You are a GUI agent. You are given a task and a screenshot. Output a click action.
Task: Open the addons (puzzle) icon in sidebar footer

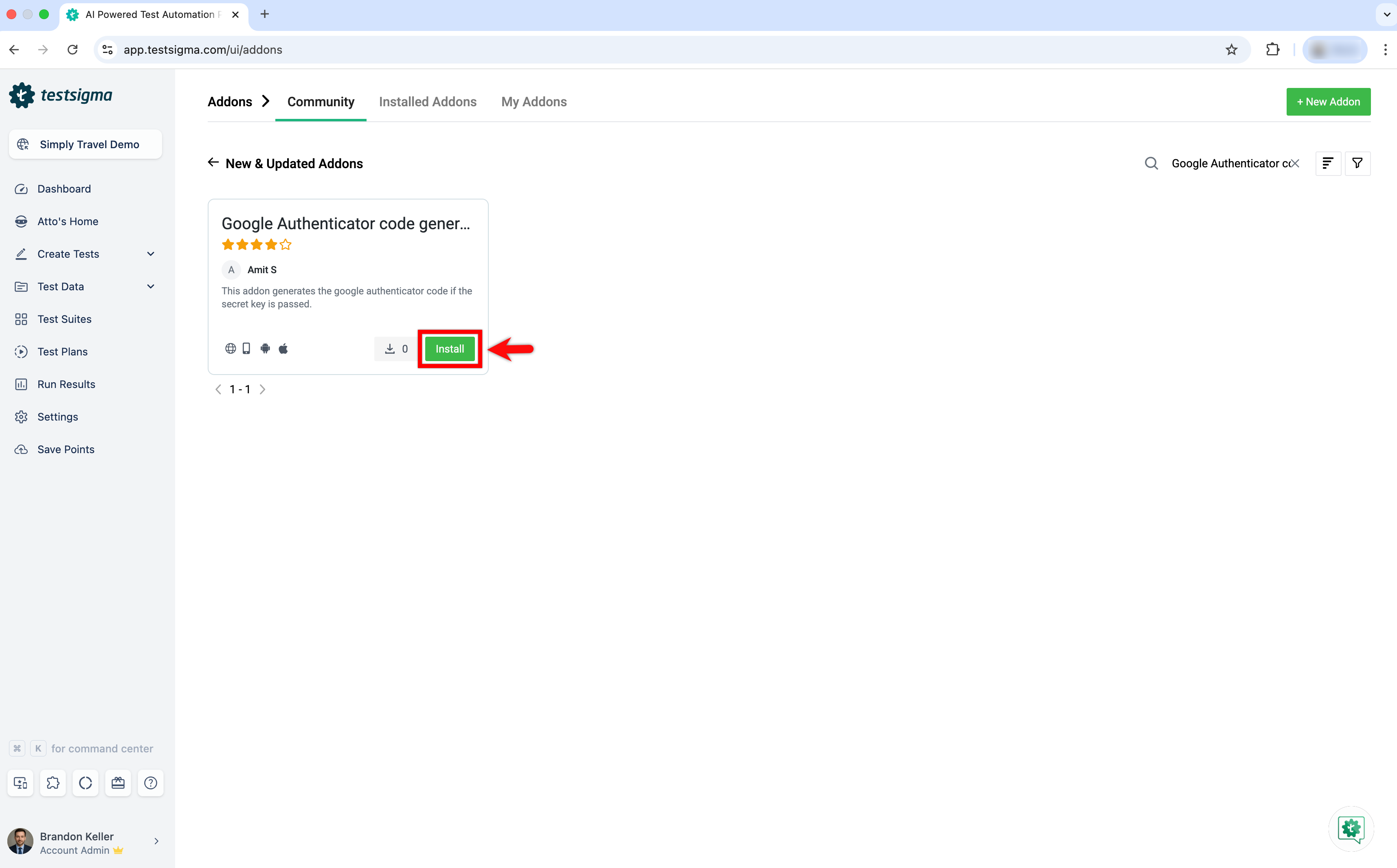53,783
